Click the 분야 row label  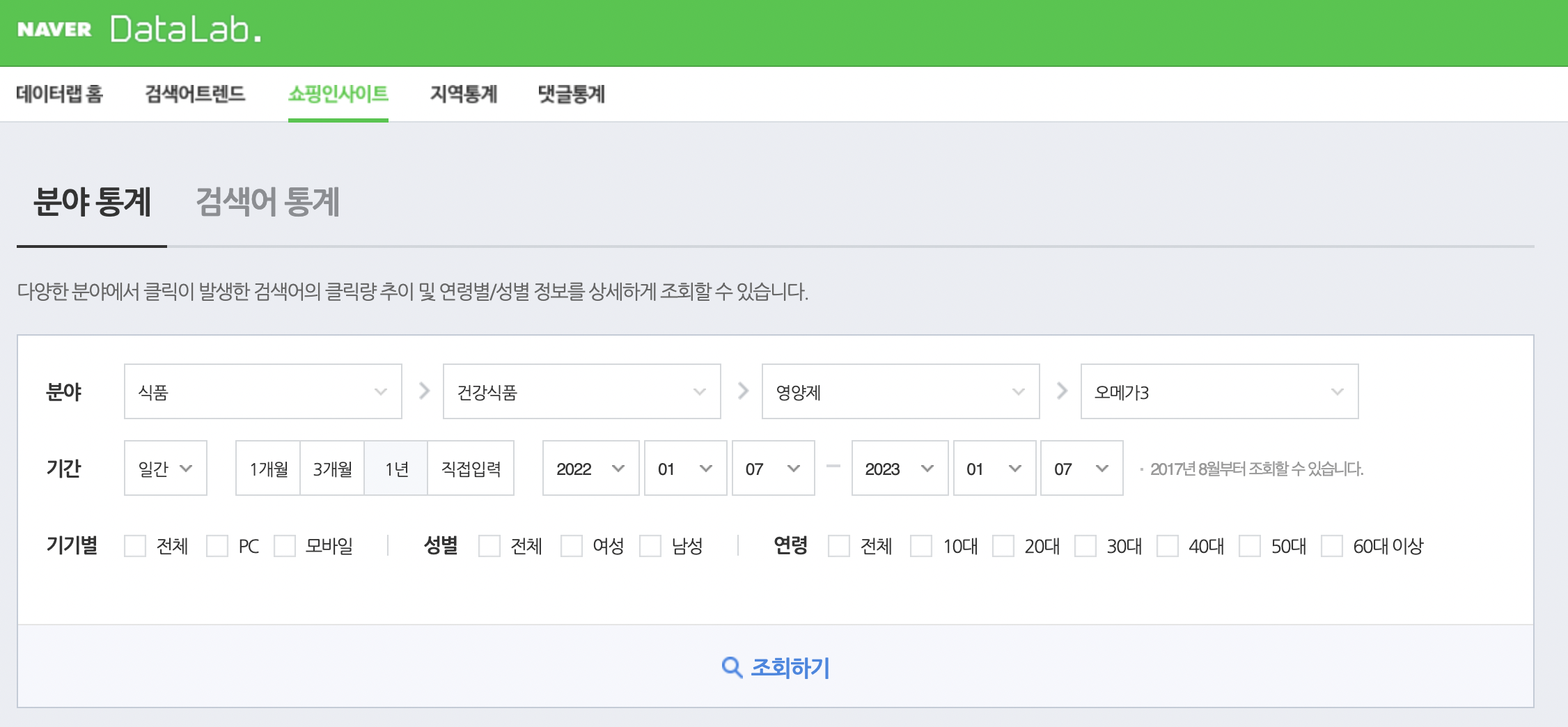pos(63,392)
